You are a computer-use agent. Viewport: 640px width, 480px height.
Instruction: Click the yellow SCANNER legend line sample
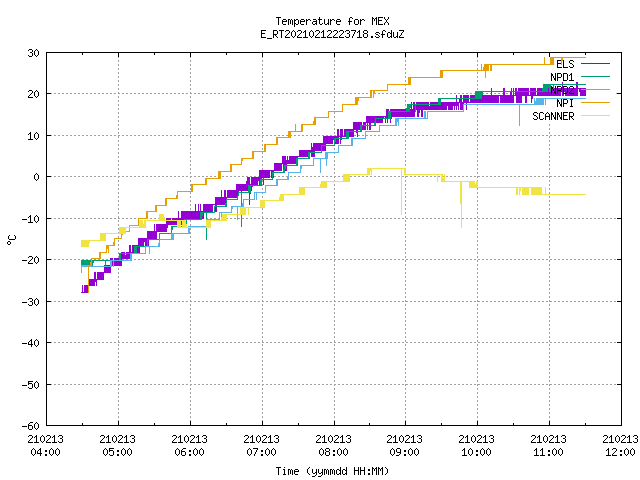click(595, 116)
